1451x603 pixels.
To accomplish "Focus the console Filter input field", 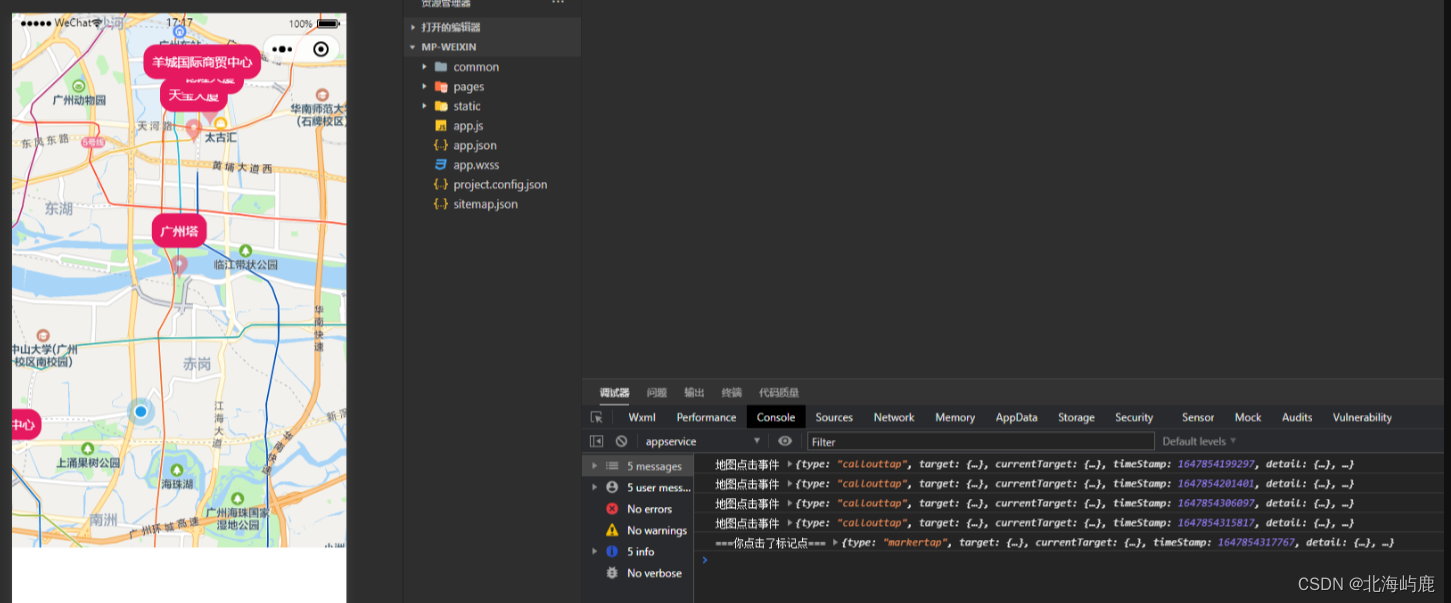I will 980,441.
